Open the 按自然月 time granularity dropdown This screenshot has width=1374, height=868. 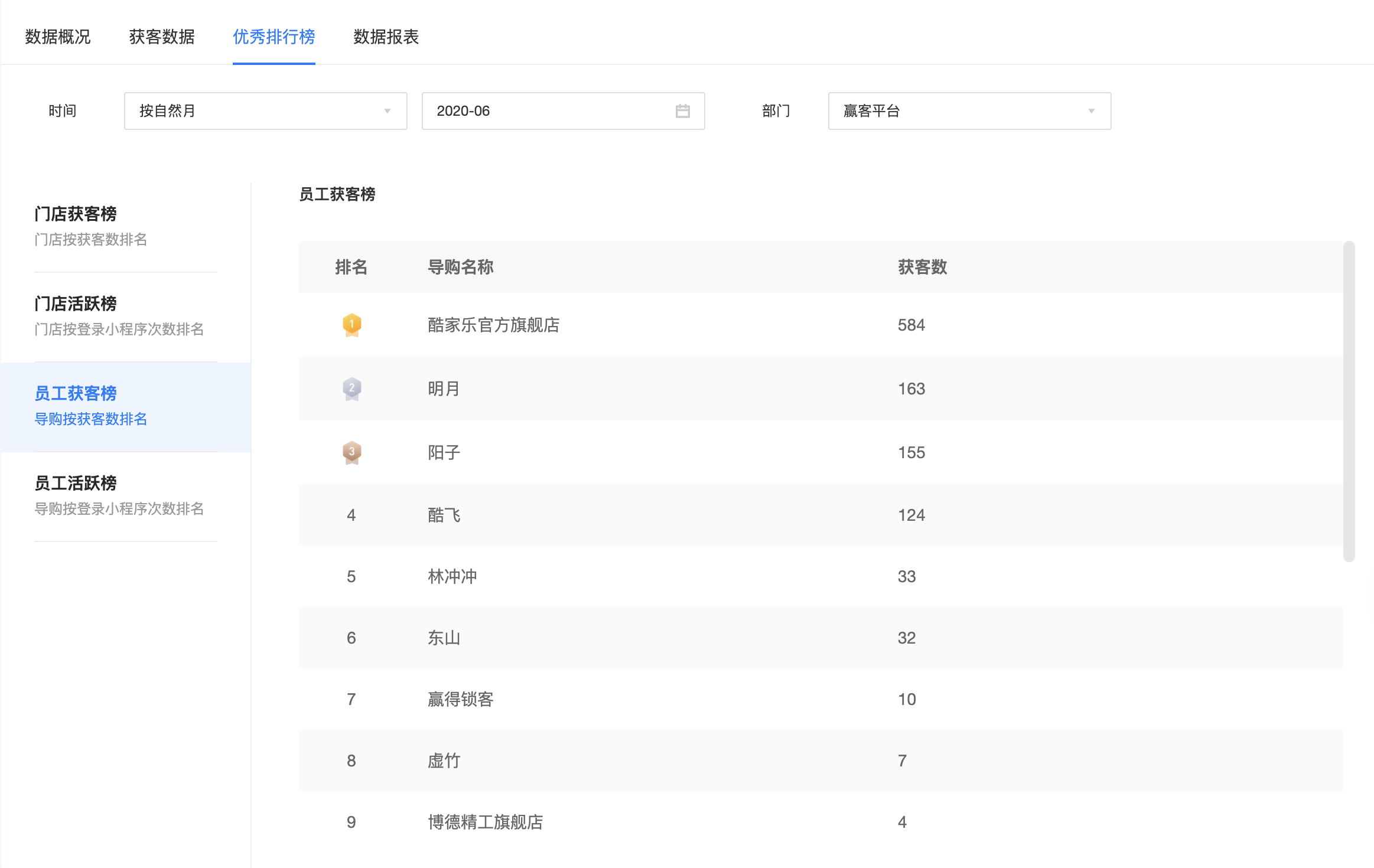265,111
